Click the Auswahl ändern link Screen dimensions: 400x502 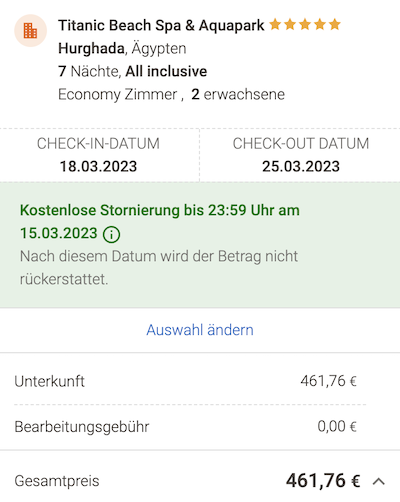200,330
